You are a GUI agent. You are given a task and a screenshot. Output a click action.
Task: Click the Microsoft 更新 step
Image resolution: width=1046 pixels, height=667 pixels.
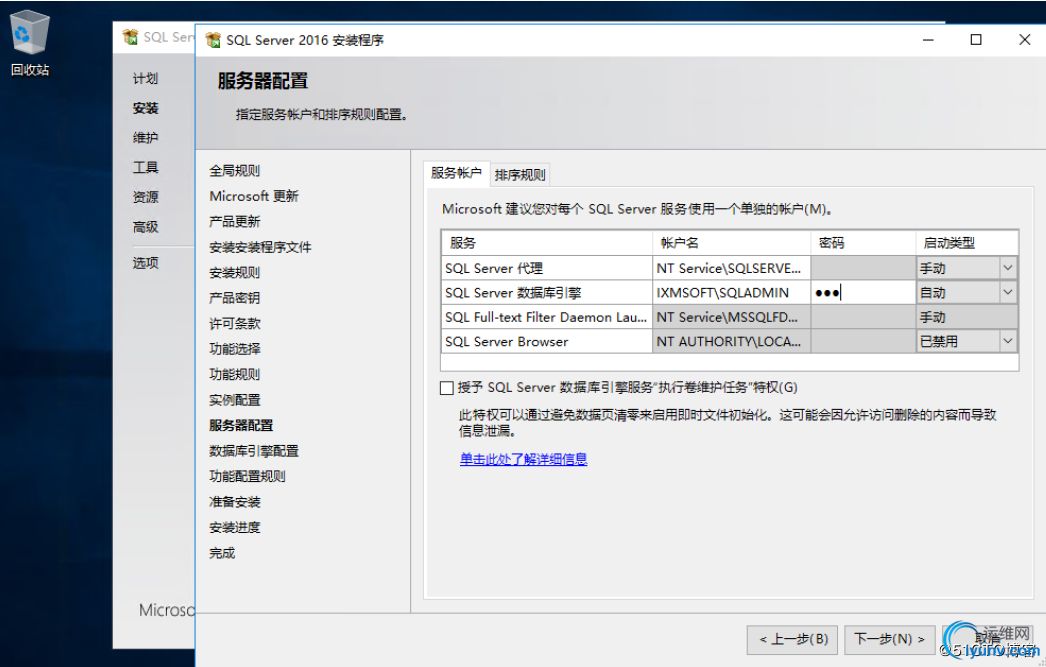click(253, 196)
